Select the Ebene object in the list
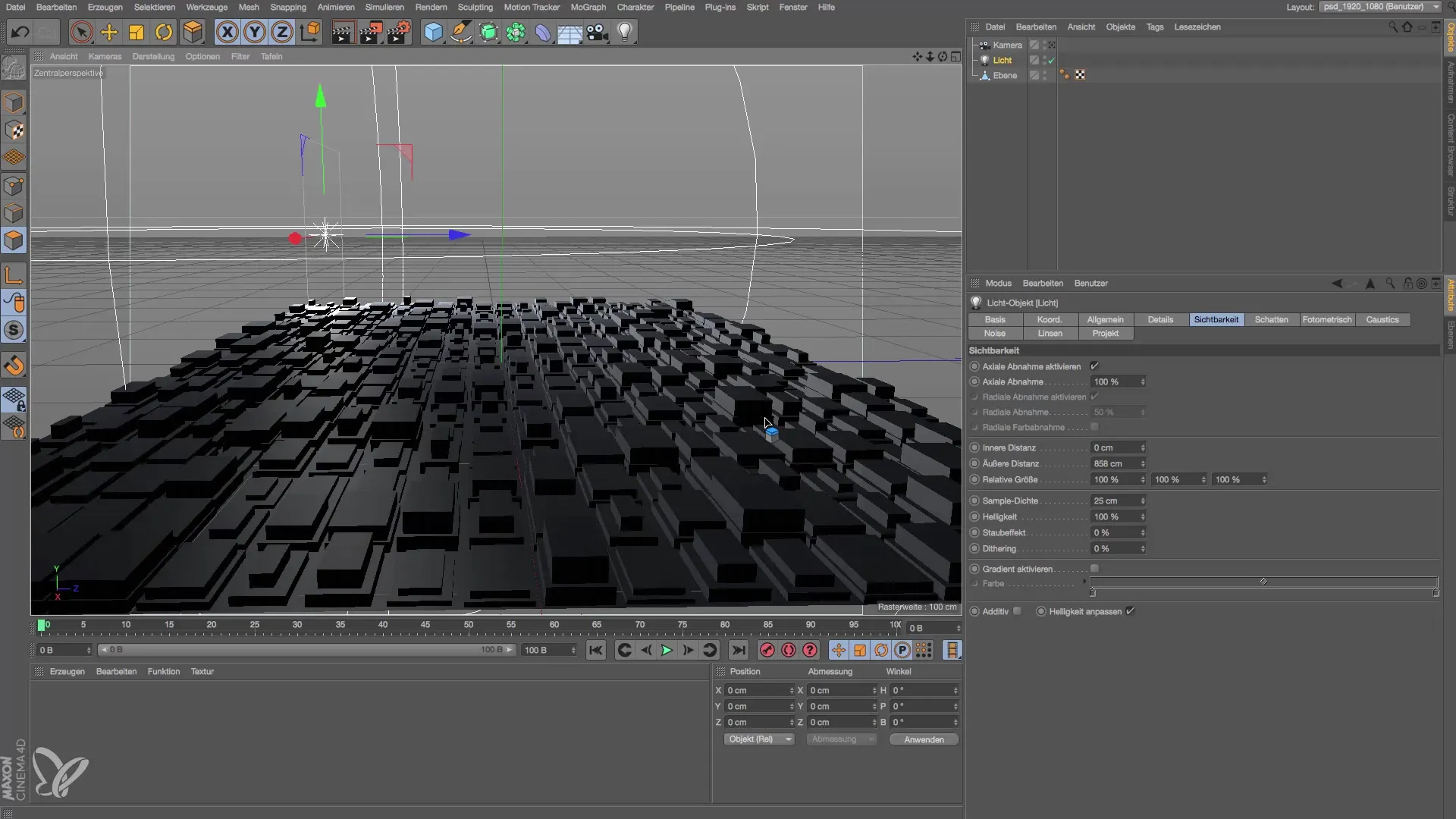Viewport: 1456px width, 819px height. point(1005,75)
